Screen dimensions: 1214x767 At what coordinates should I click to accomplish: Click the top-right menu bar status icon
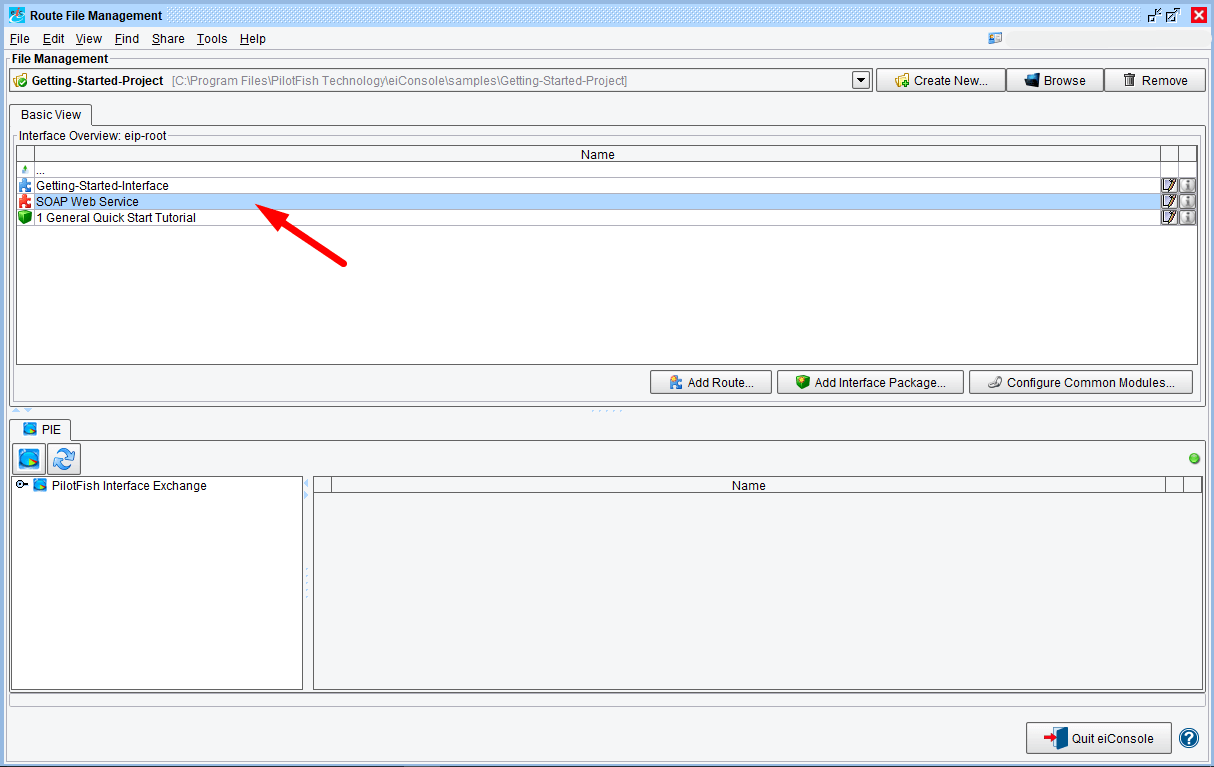(995, 39)
